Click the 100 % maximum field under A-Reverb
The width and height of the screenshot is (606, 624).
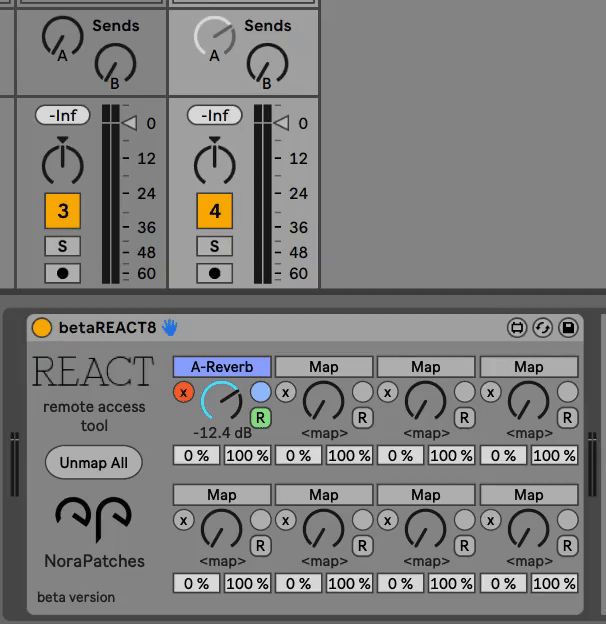click(x=247, y=455)
